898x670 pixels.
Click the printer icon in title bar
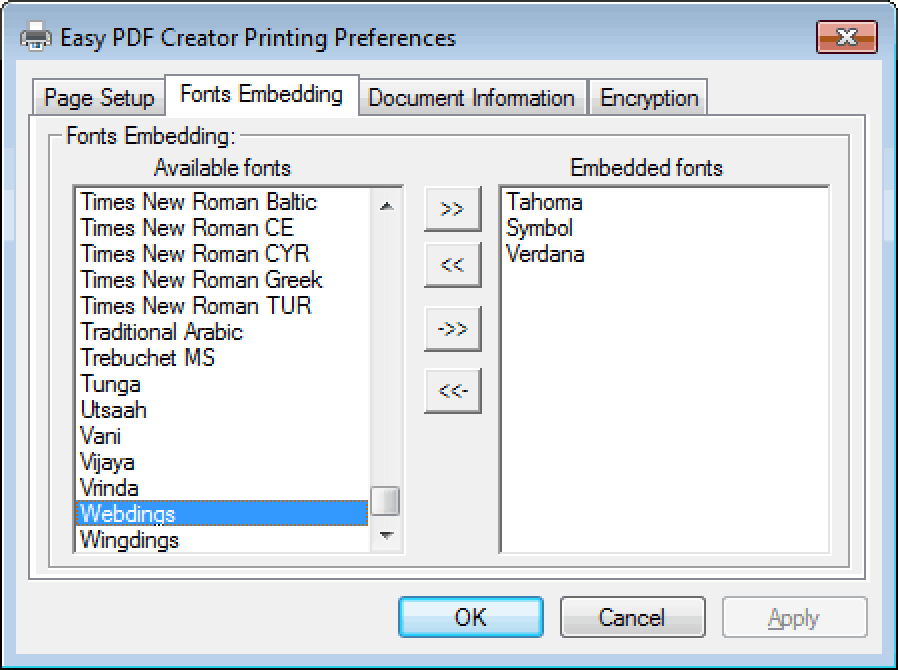tap(36, 38)
